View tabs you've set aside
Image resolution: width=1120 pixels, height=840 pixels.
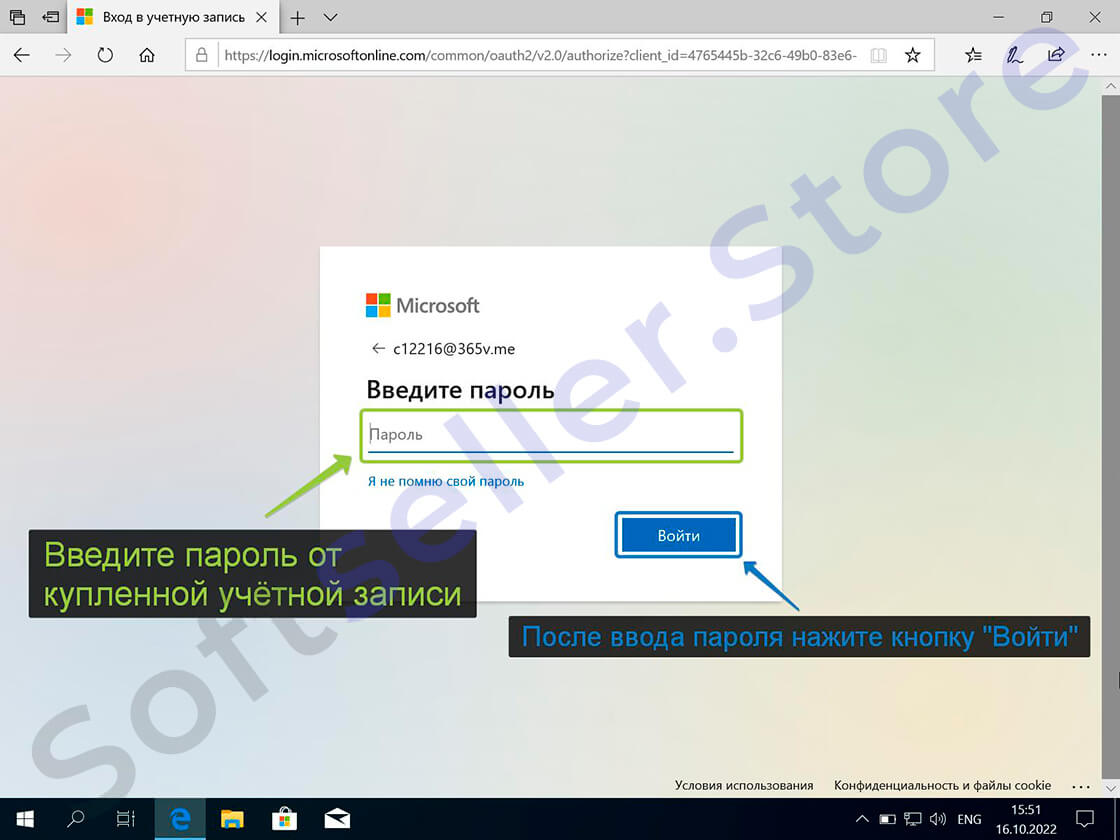(x=17, y=17)
